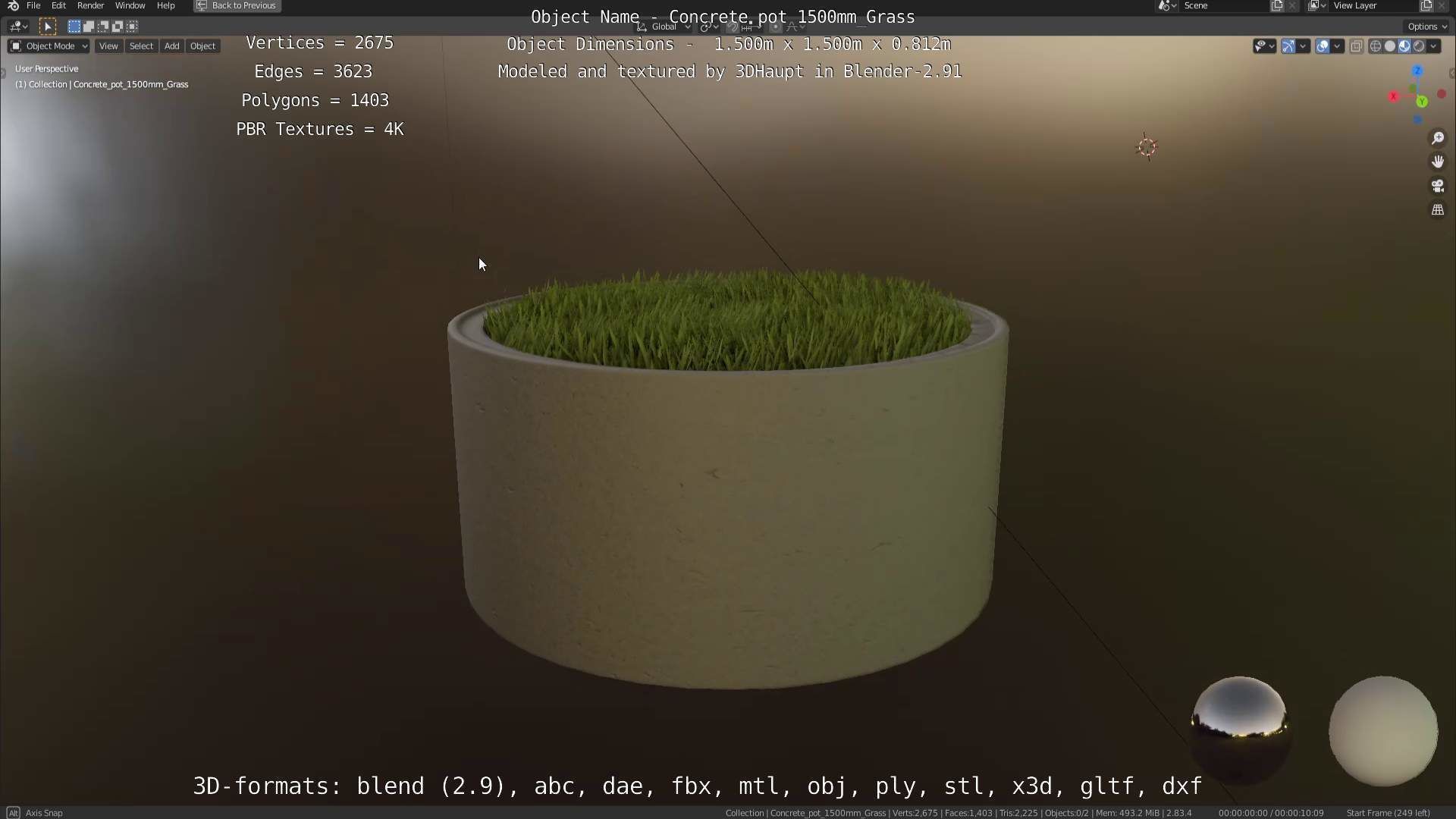Choose Extend selection mode

tap(88, 27)
